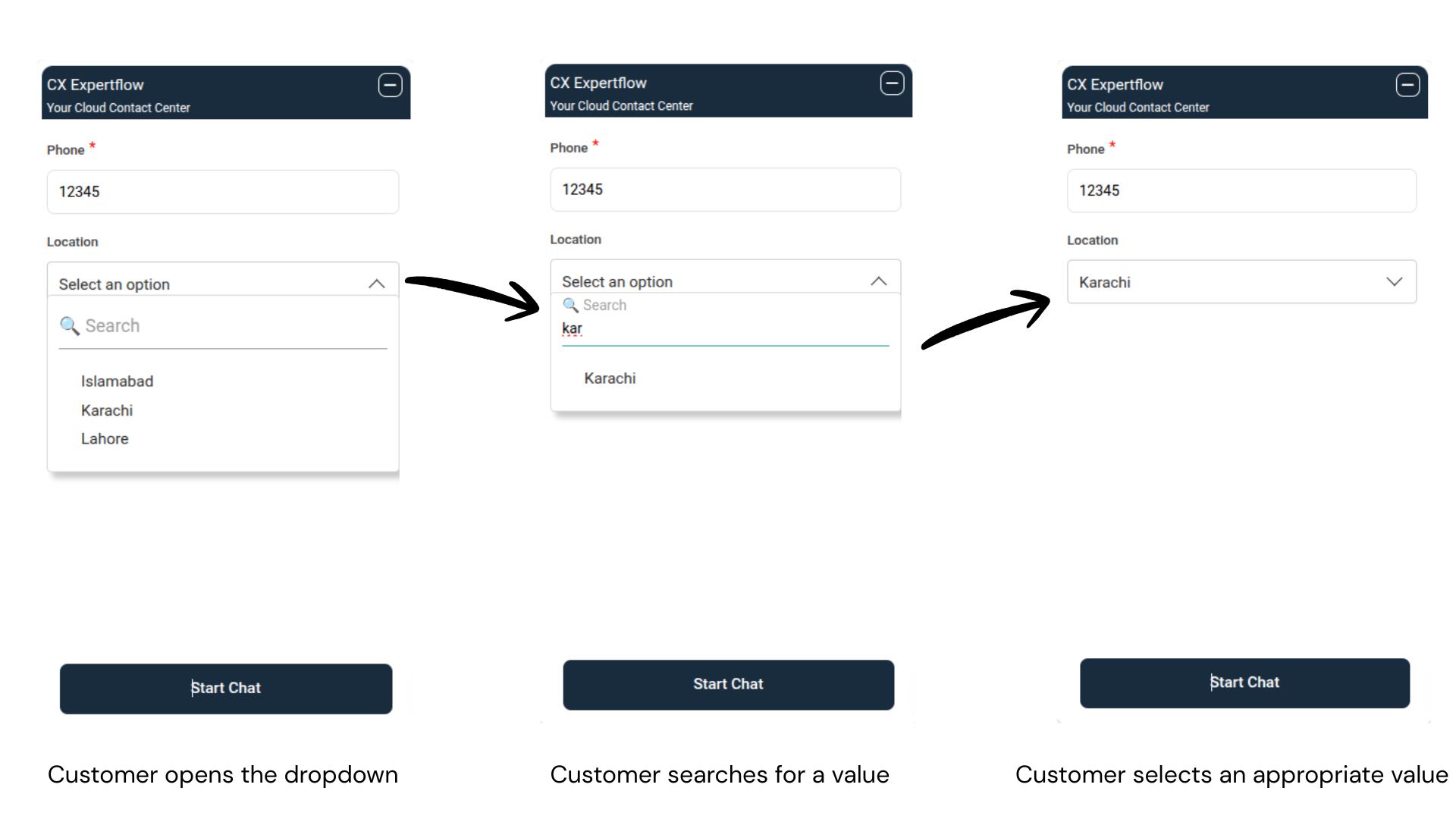Viewport: 1456px width, 819px height.
Task: Click the CX Expertflow header title
Action: 96,84
